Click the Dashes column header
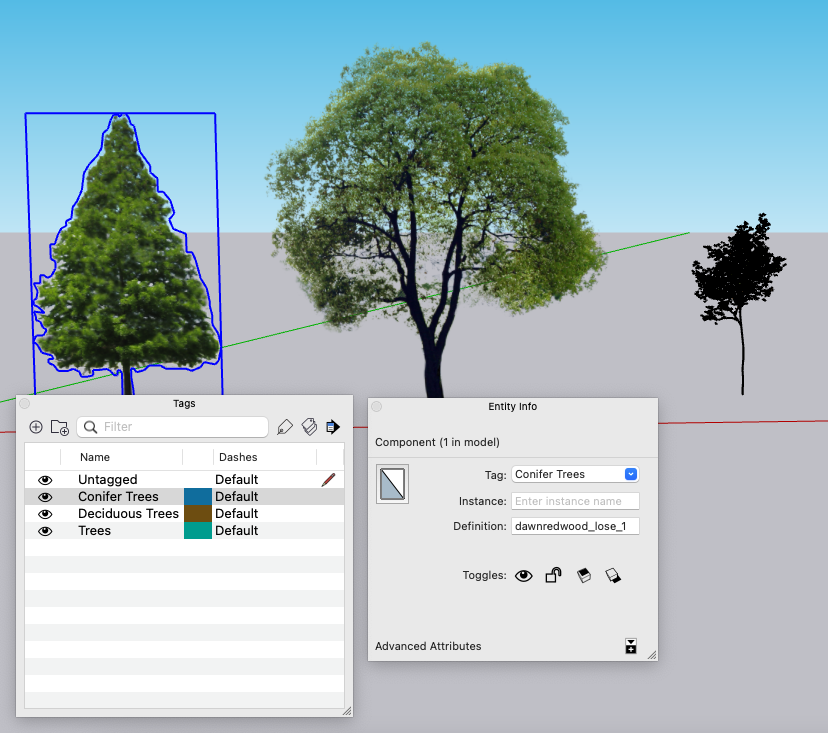The width and height of the screenshot is (828, 733). click(238, 457)
